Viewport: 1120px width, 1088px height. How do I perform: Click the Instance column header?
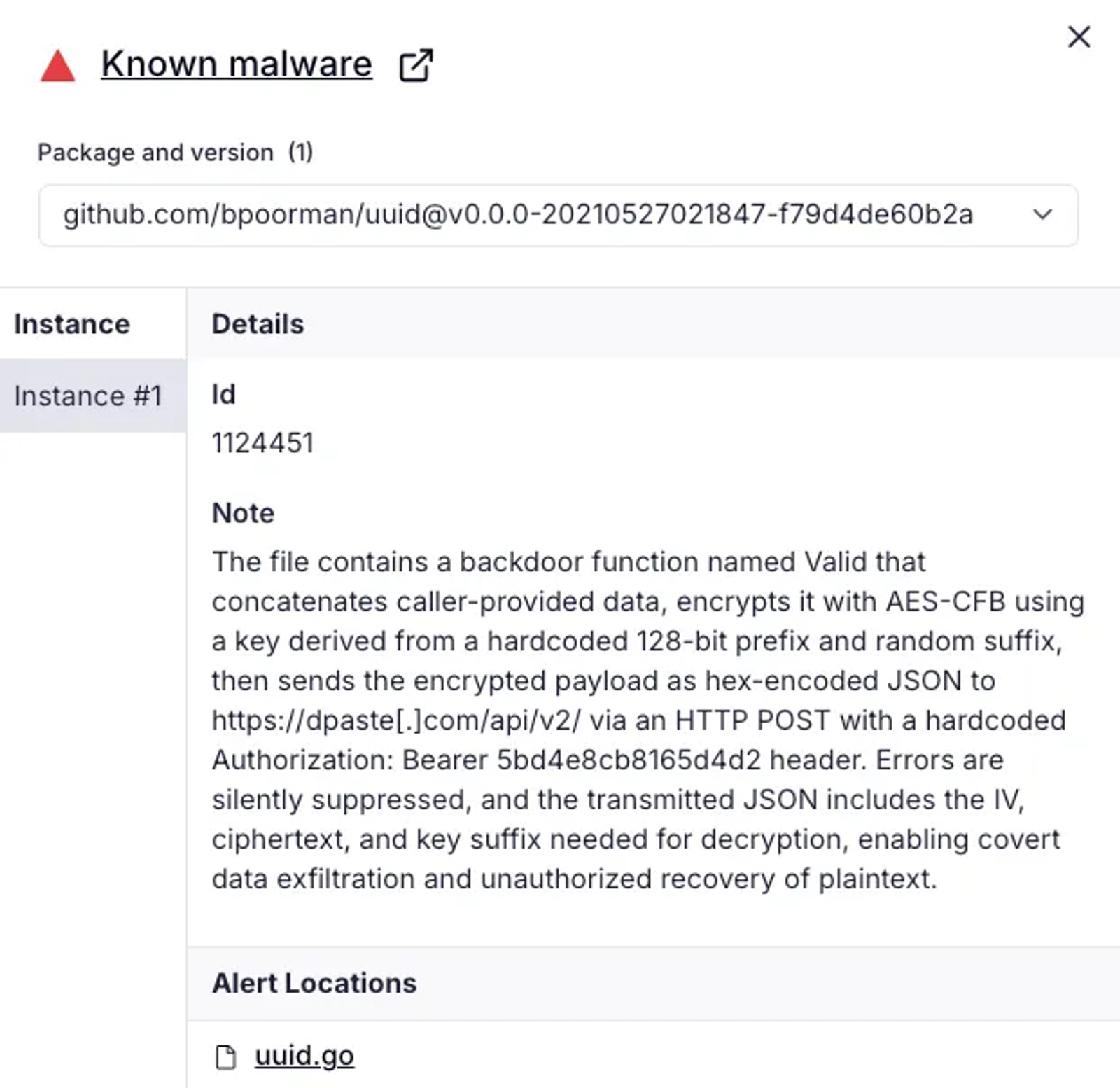tap(72, 324)
